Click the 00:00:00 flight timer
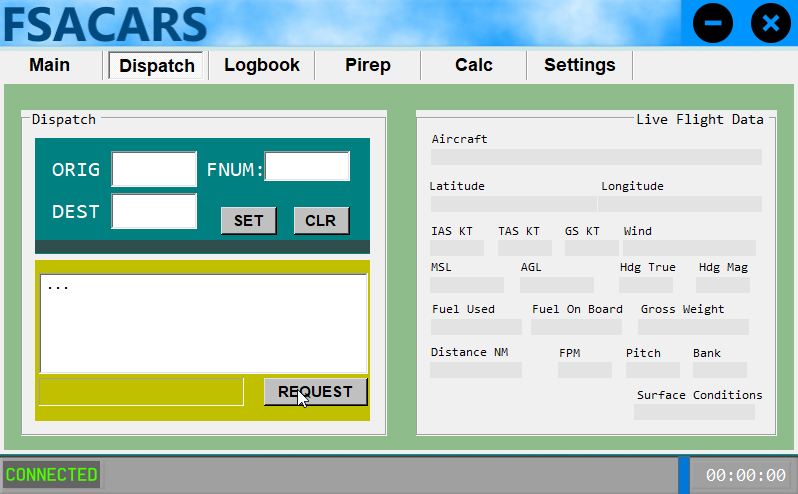The height and width of the screenshot is (494, 798). pos(745,475)
